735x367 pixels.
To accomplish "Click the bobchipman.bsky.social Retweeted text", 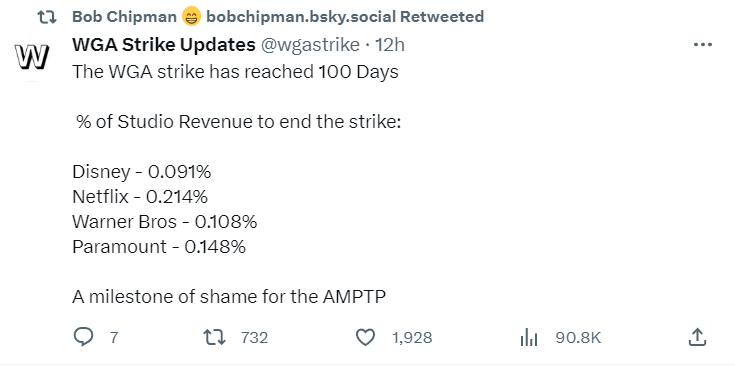I will pyautogui.click(x=345, y=17).
